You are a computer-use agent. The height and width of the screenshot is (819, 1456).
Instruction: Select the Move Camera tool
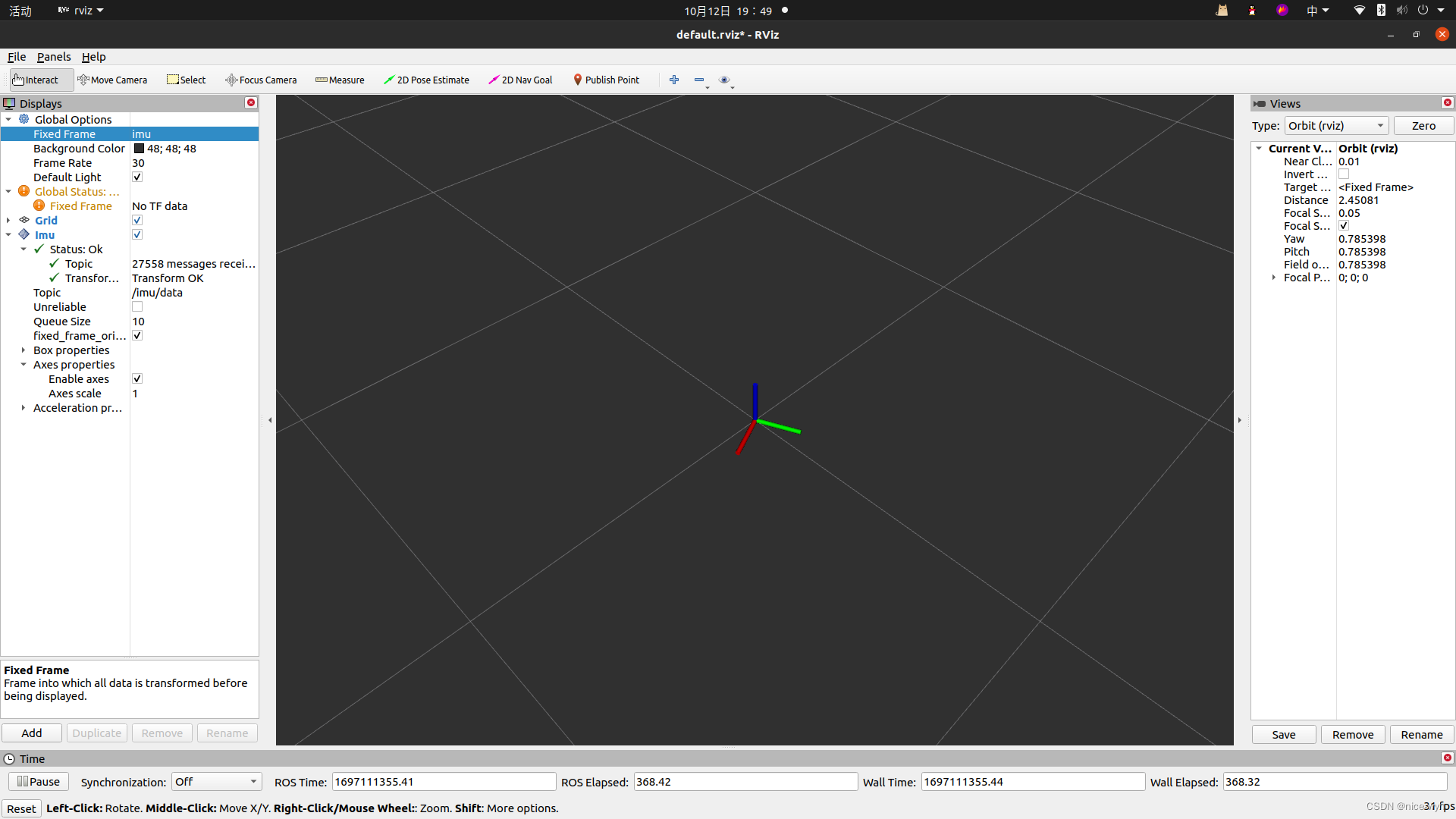pos(112,80)
